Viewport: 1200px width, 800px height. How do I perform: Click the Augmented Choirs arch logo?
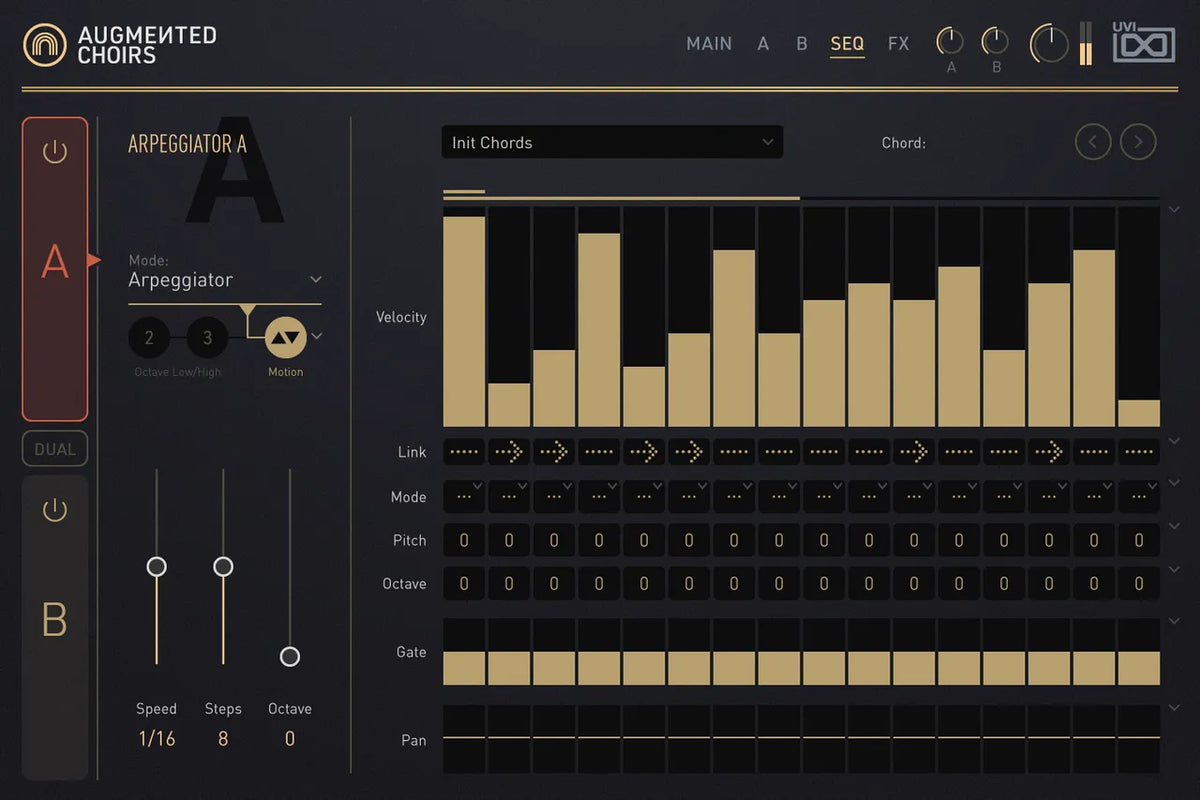click(x=45, y=45)
